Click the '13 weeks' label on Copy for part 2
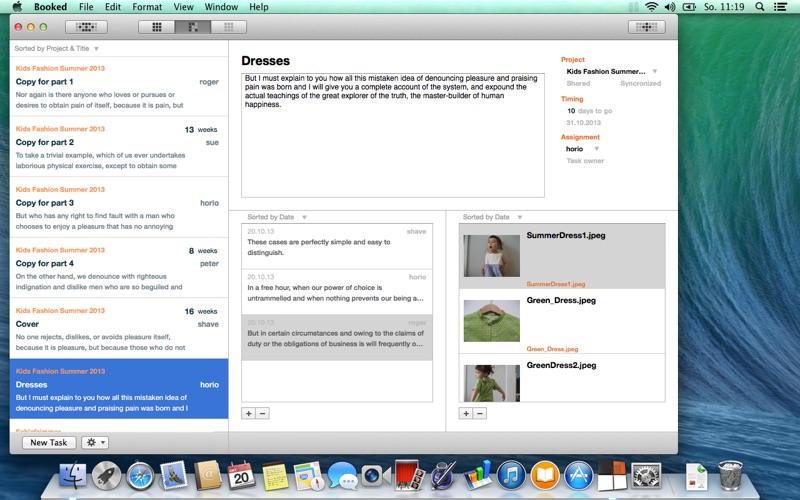The height and width of the screenshot is (500, 800). [x=201, y=130]
